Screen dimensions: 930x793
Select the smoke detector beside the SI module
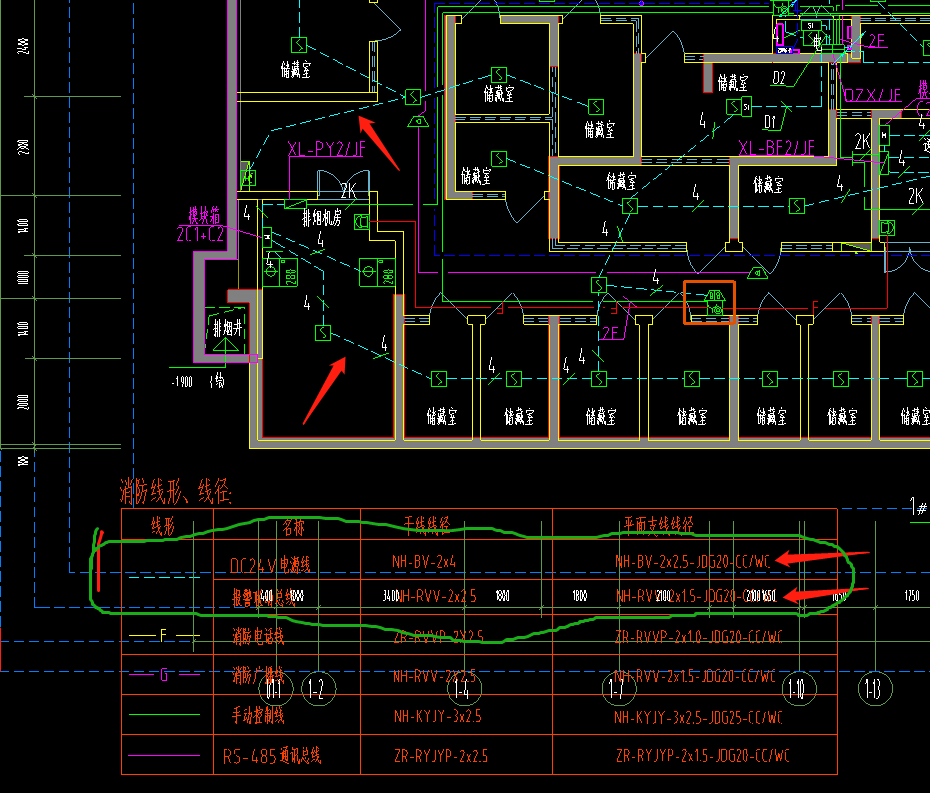tap(734, 107)
